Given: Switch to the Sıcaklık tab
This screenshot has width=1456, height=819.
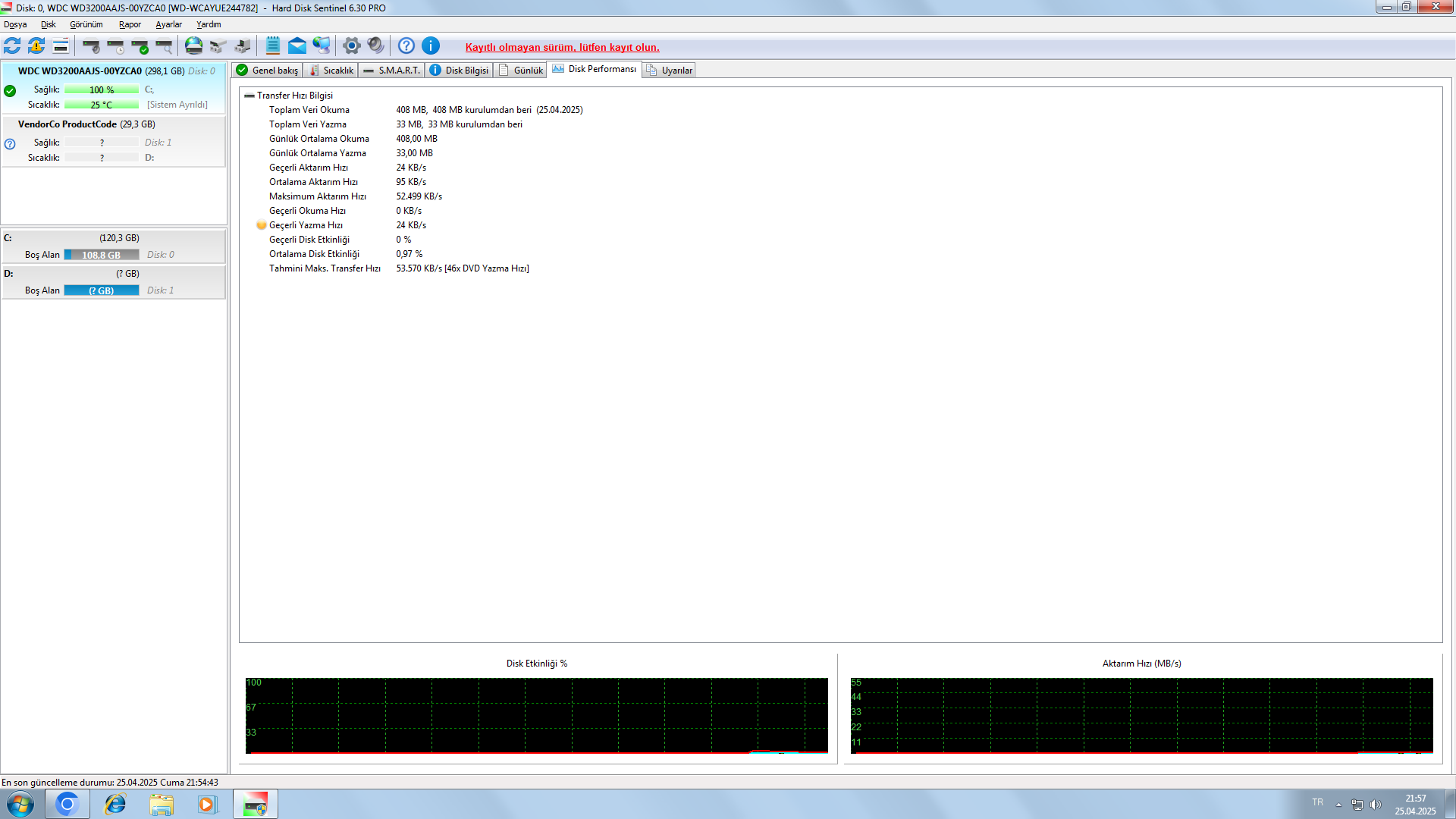Looking at the screenshot, I should coord(332,71).
